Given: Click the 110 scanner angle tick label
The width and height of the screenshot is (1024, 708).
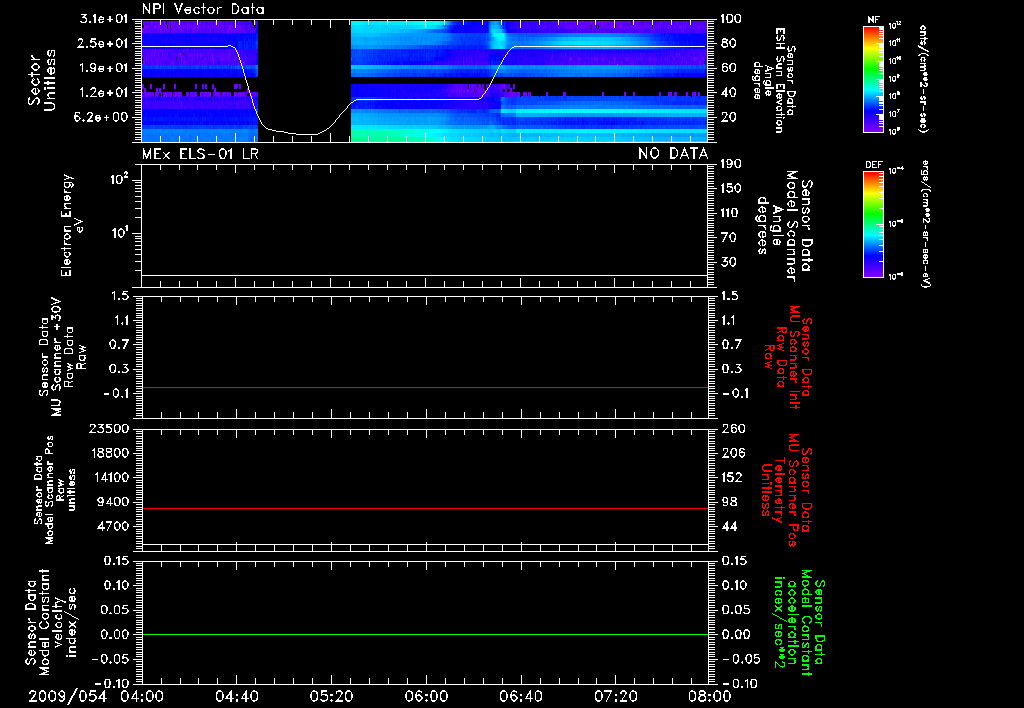Looking at the screenshot, I should (731, 213).
